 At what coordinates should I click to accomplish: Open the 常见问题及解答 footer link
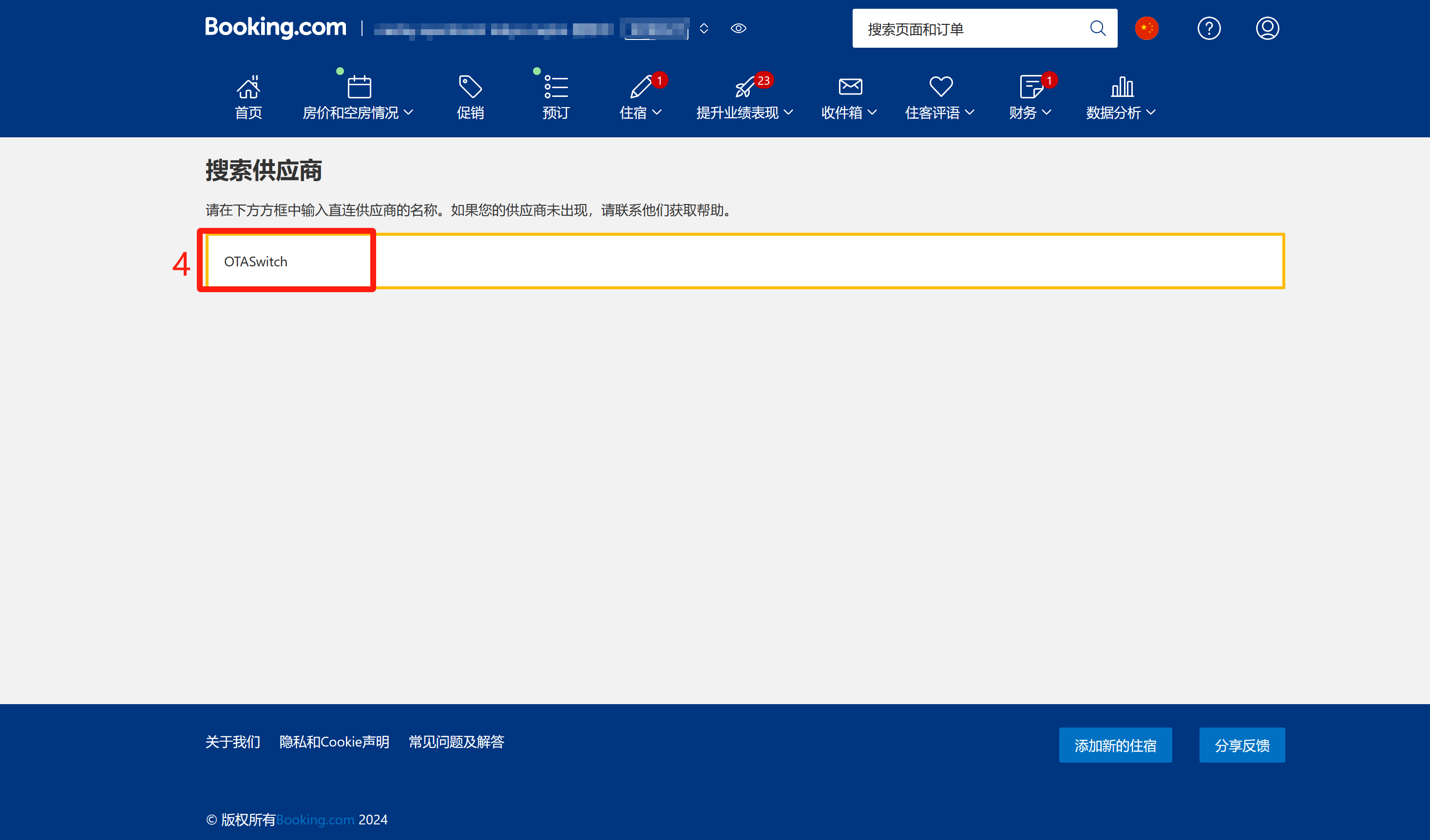(x=456, y=741)
